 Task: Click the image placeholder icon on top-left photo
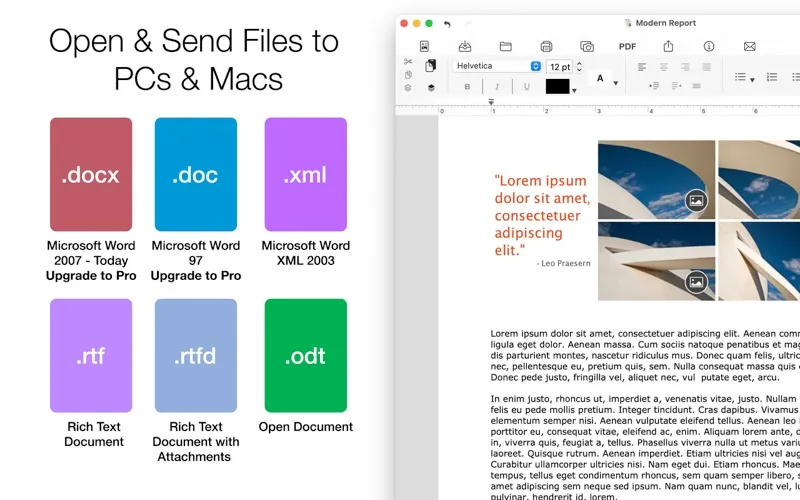[x=696, y=201]
